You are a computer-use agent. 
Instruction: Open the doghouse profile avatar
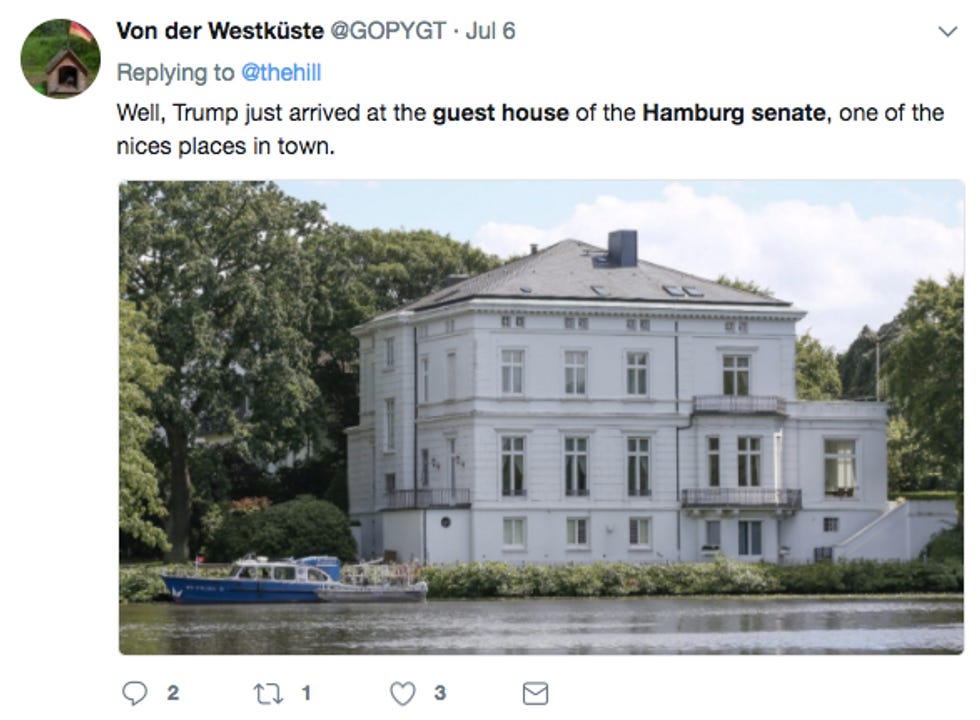(61, 58)
